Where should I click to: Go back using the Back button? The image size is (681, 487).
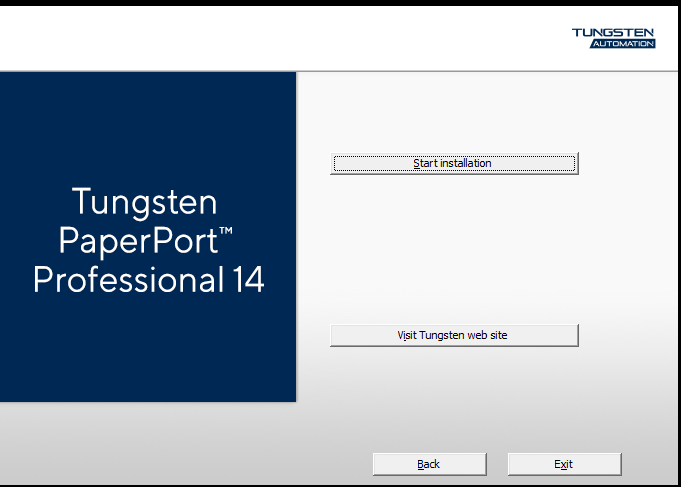pyautogui.click(x=429, y=464)
